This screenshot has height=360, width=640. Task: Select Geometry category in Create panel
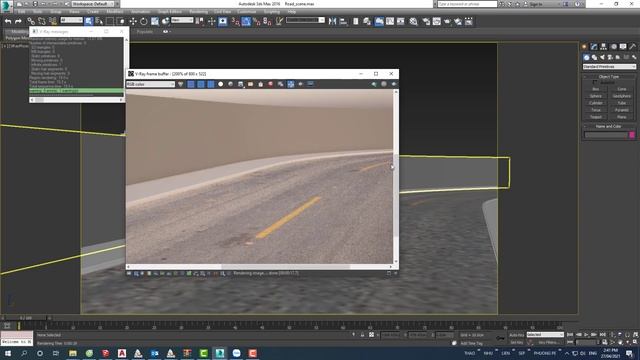[x=586, y=57]
